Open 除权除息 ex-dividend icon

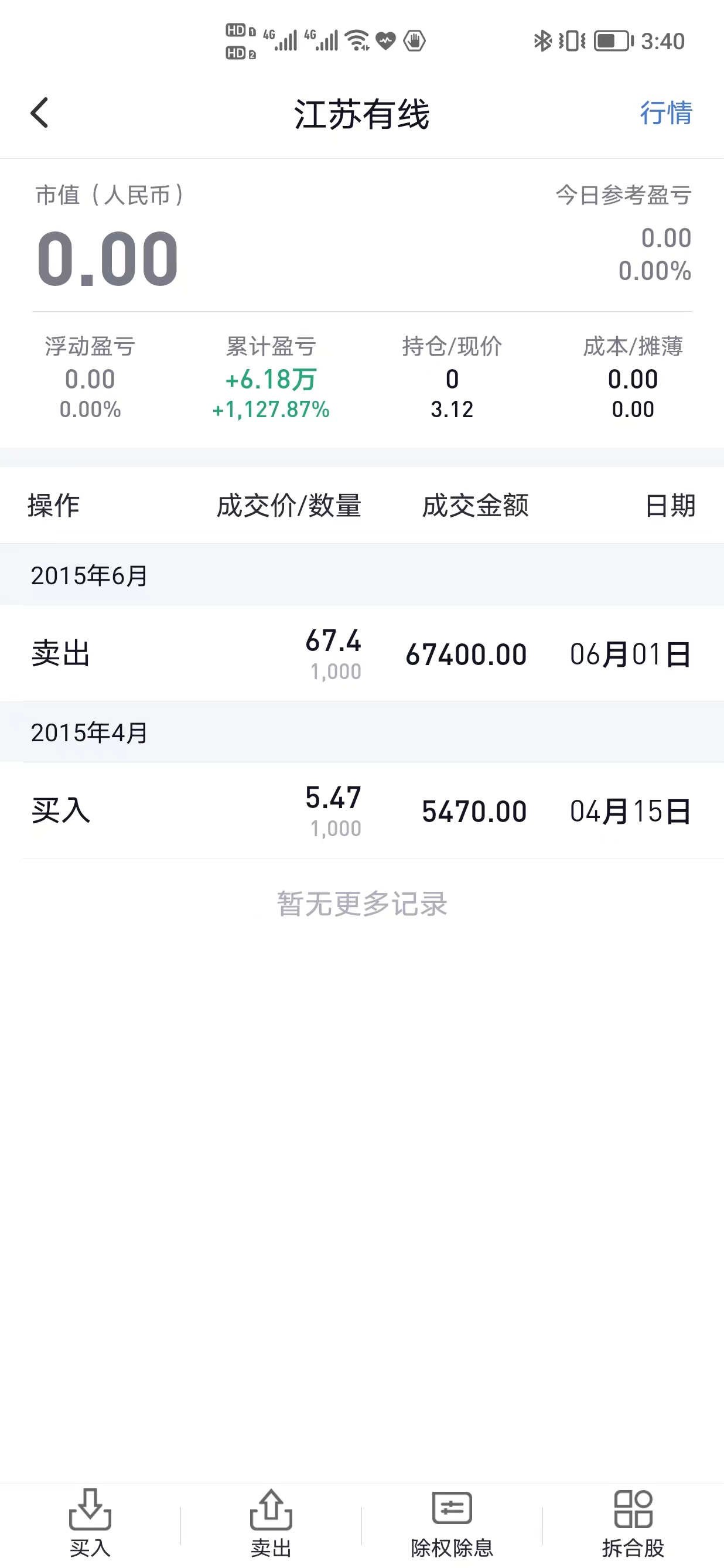pyautogui.click(x=452, y=1509)
